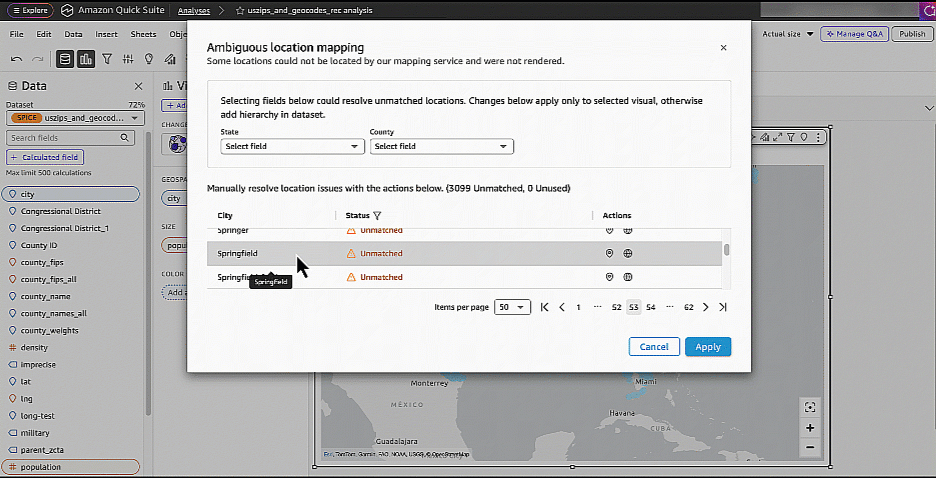Go to next page of results
Viewport: 936px width, 478px height.
click(x=706, y=307)
